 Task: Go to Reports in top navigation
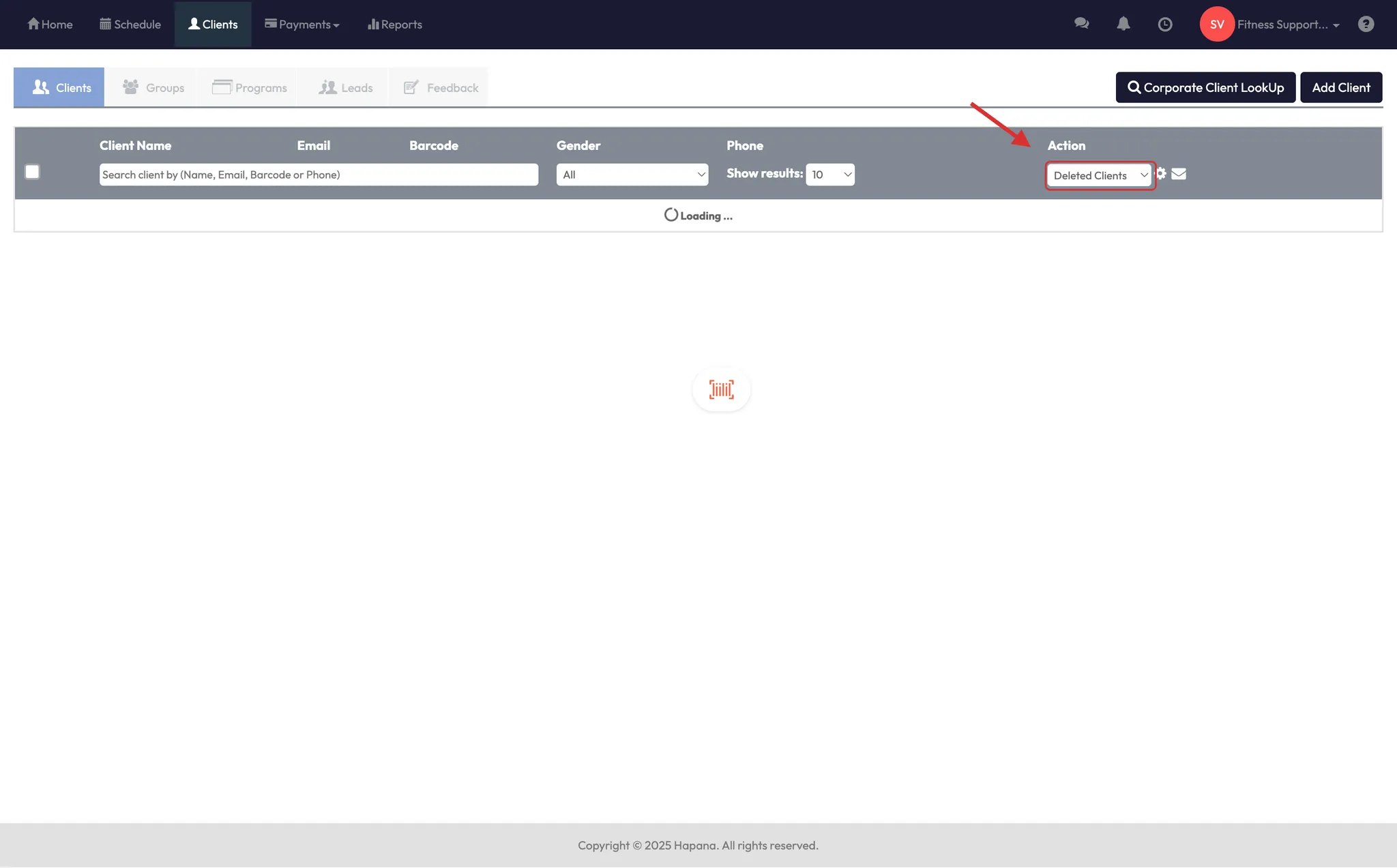click(x=395, y=25)
